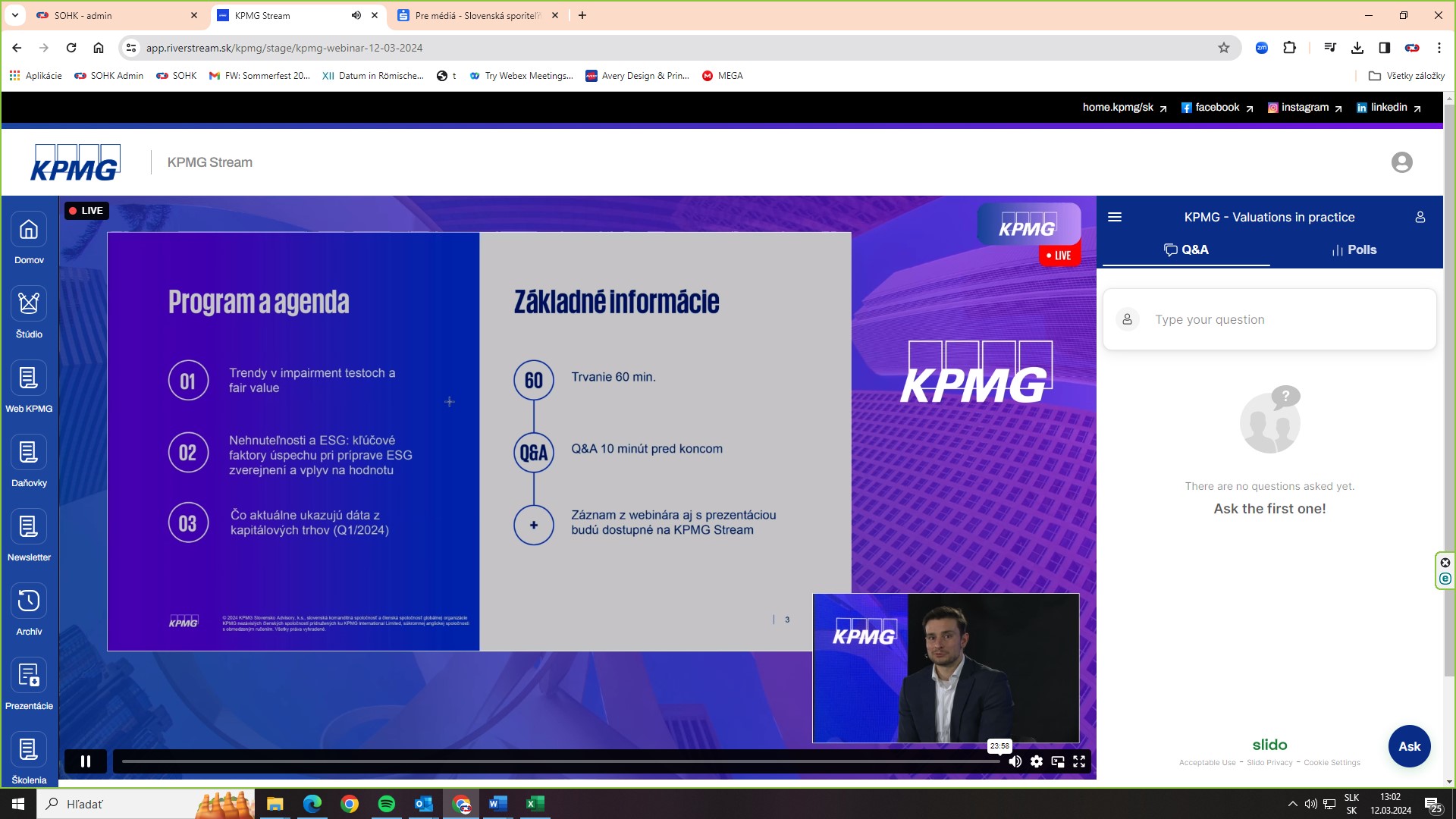This screenshot has width=1456, height=819.
Task: Open Excel from the taskbar
Action: [535, 804]
